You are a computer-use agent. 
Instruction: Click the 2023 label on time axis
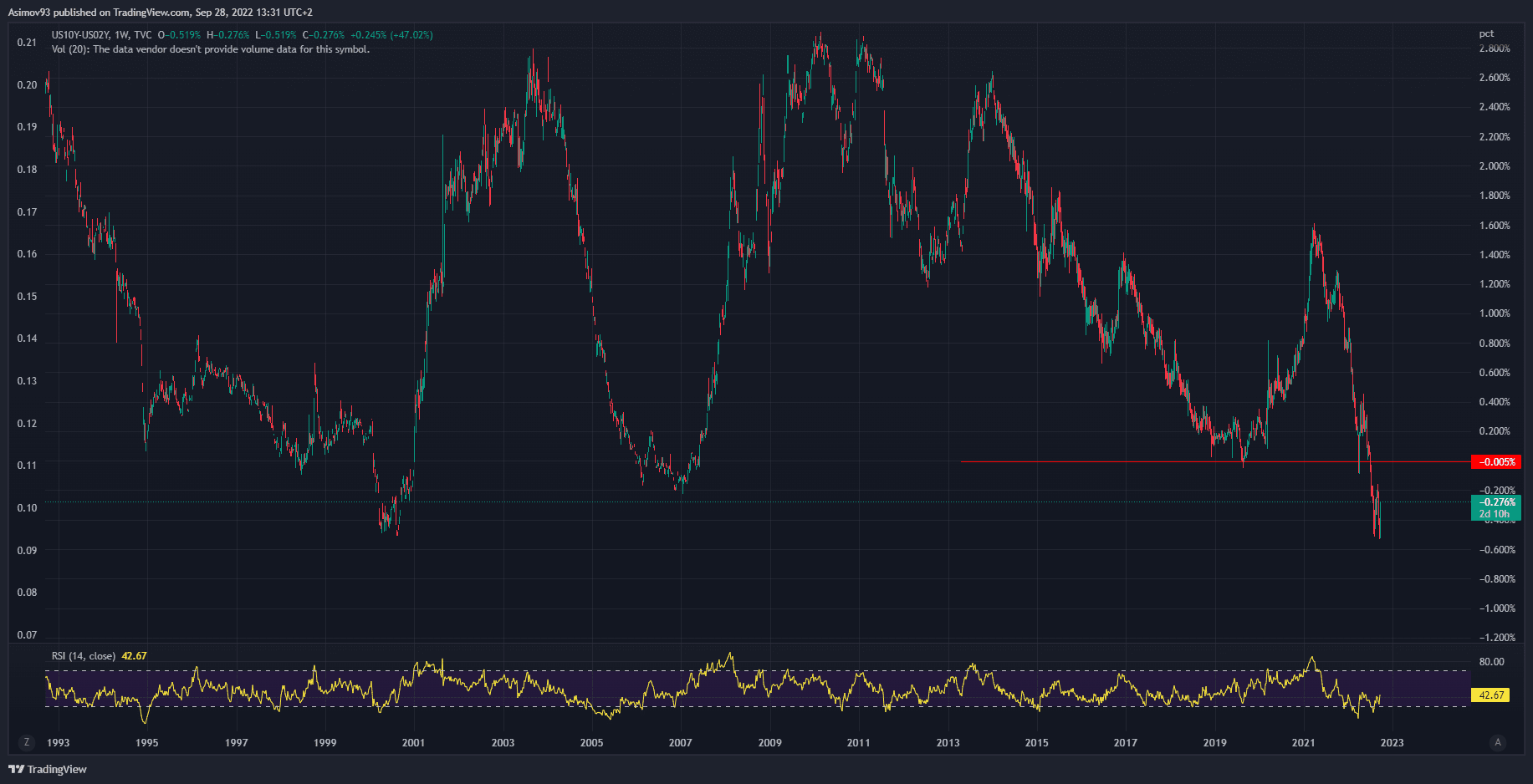click(x=1392, y=742)
